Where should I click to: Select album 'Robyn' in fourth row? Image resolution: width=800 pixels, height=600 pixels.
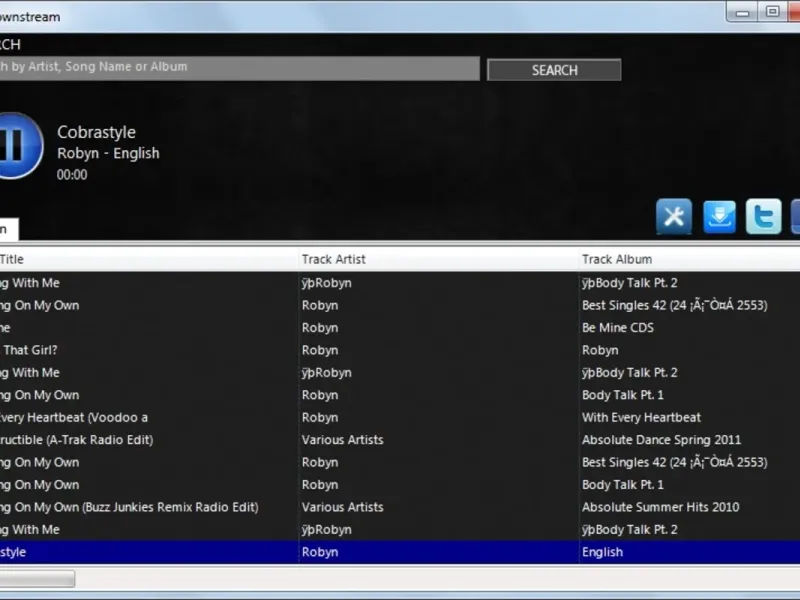click(600, 350)
